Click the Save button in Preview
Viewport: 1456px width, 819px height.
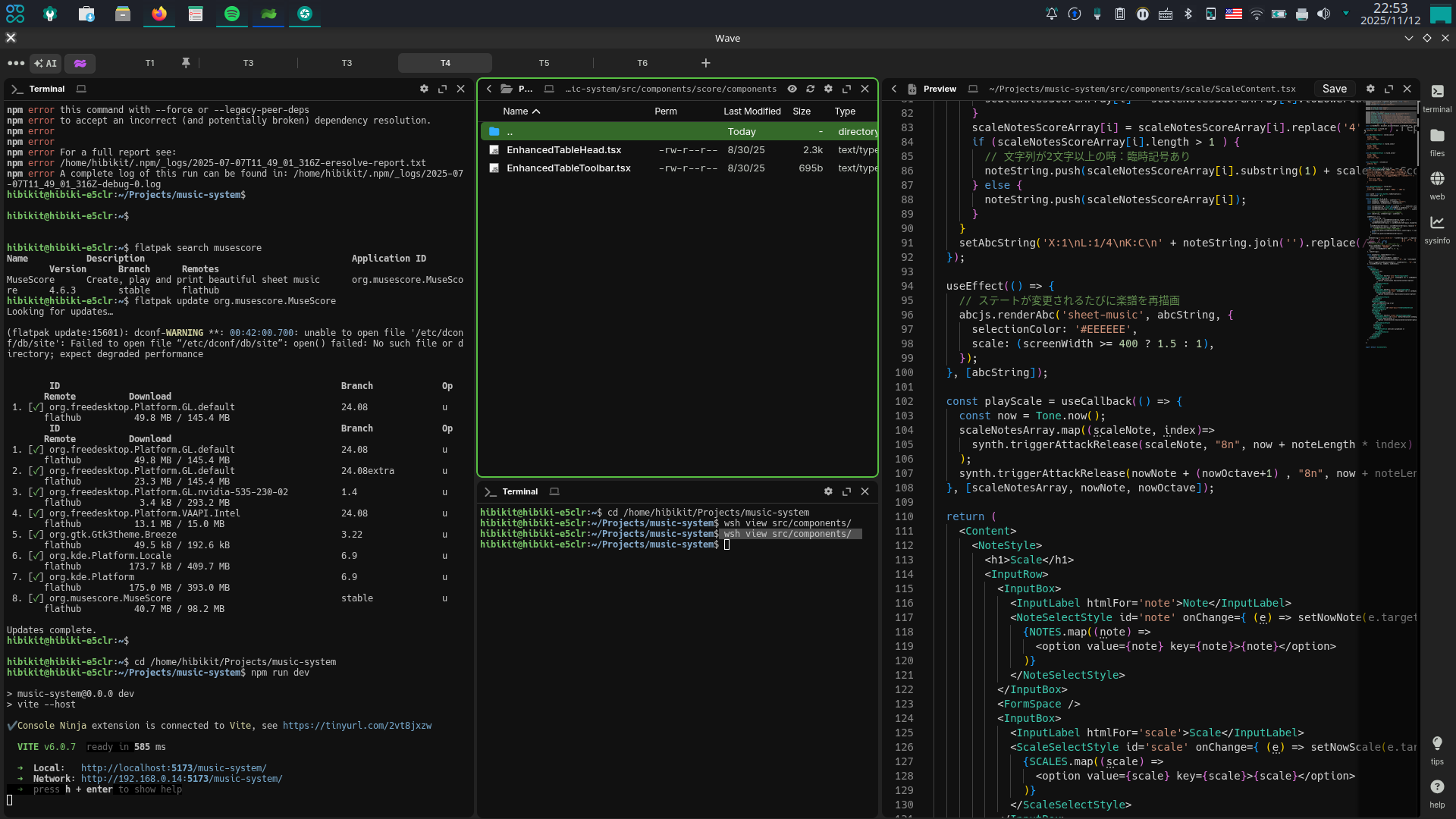tap(1334, 89)
